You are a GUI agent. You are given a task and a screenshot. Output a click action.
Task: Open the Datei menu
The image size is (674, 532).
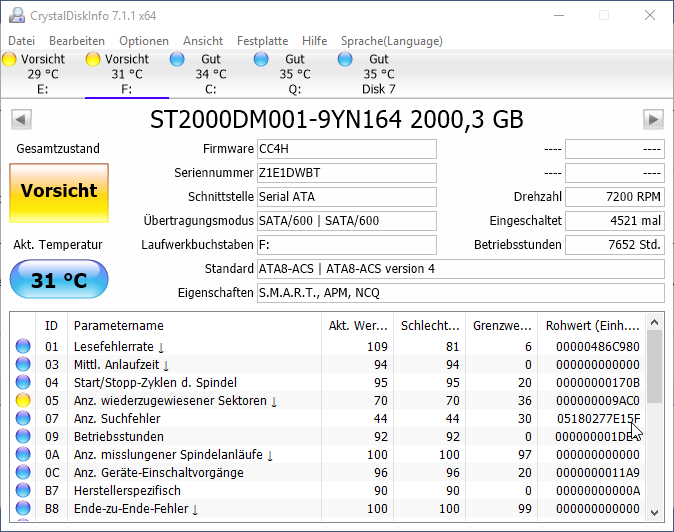point(21,41)
